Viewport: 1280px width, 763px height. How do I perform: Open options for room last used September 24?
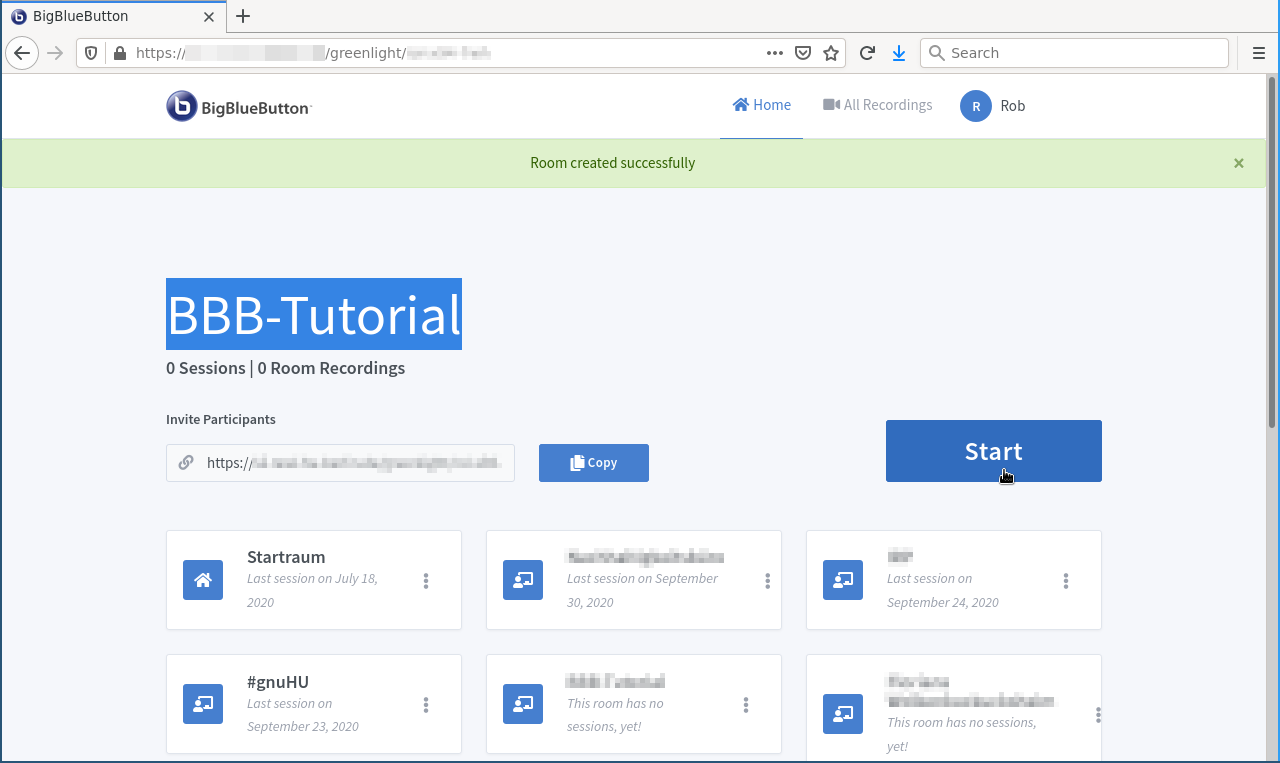click(x=1066, y=580)
